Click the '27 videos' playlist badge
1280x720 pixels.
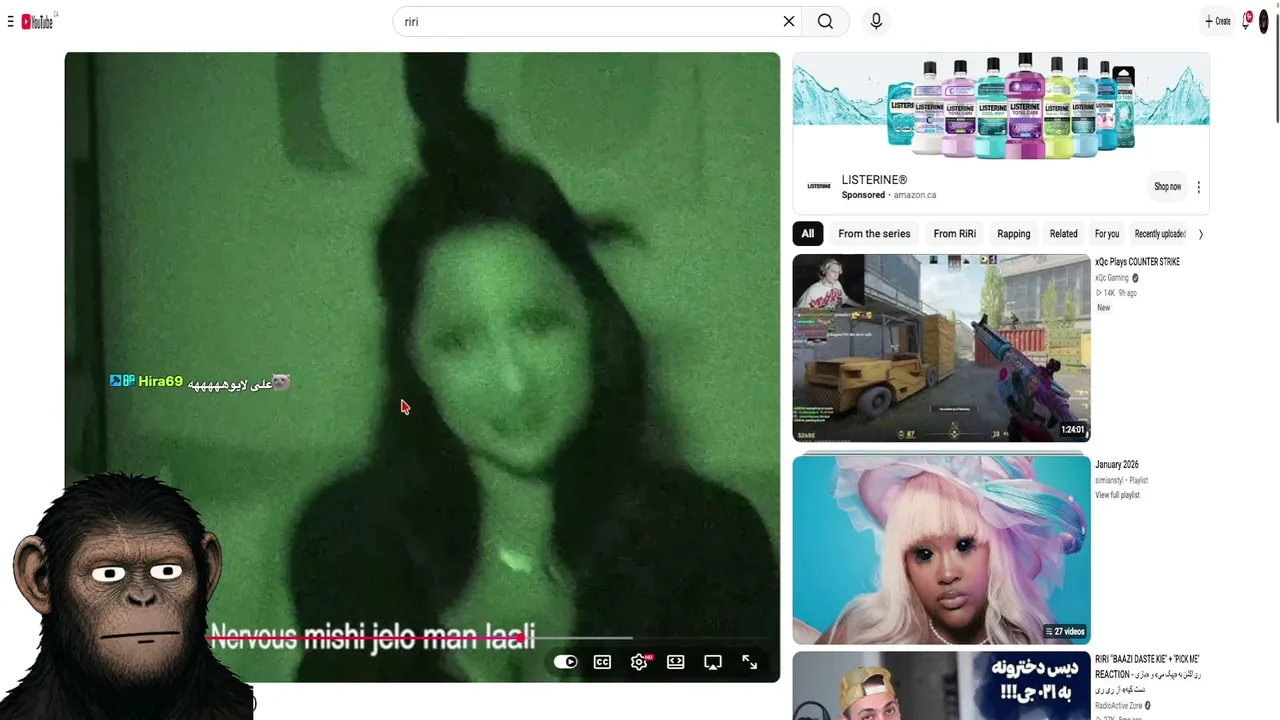[1065, 632]
